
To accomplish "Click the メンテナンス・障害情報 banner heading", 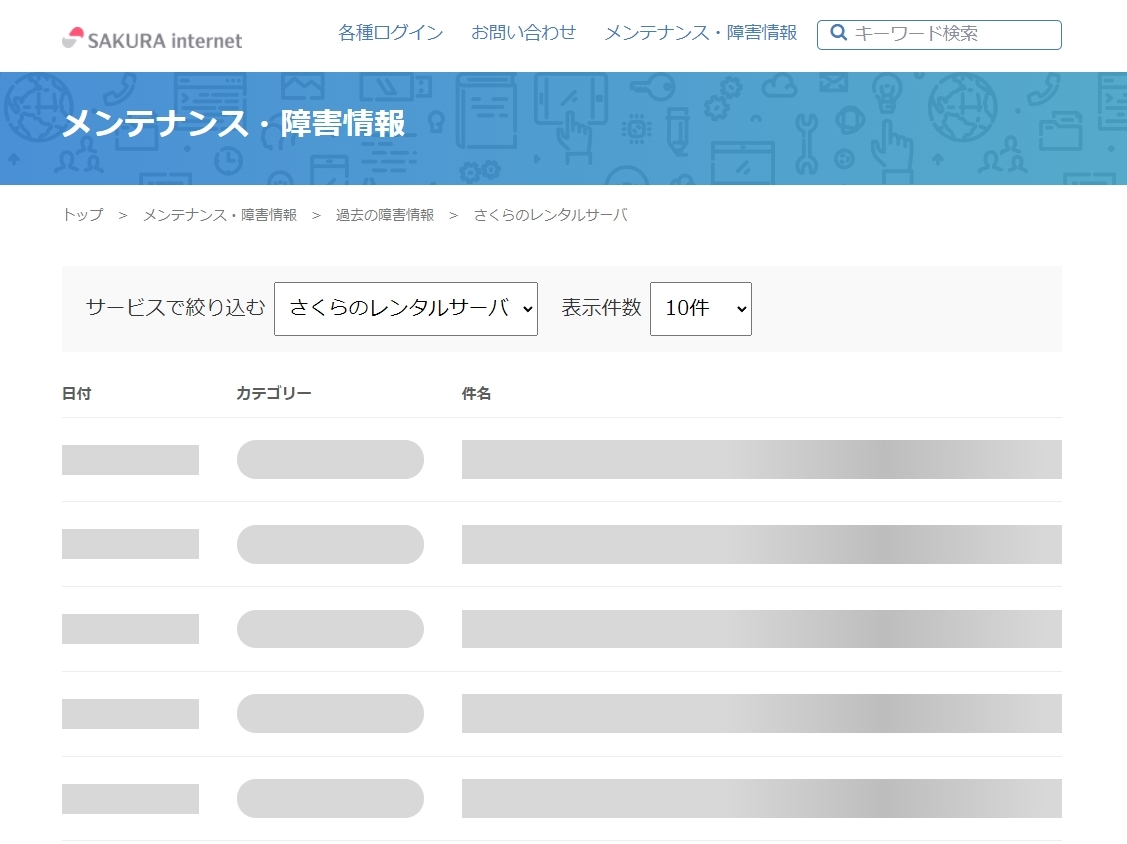I will [234, 123].
